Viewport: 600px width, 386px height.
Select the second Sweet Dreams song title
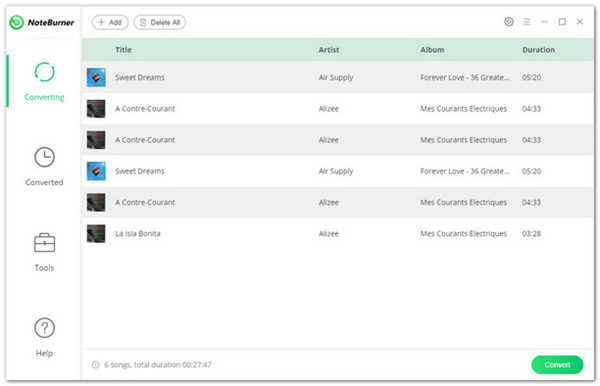click(x=140, y=171)
